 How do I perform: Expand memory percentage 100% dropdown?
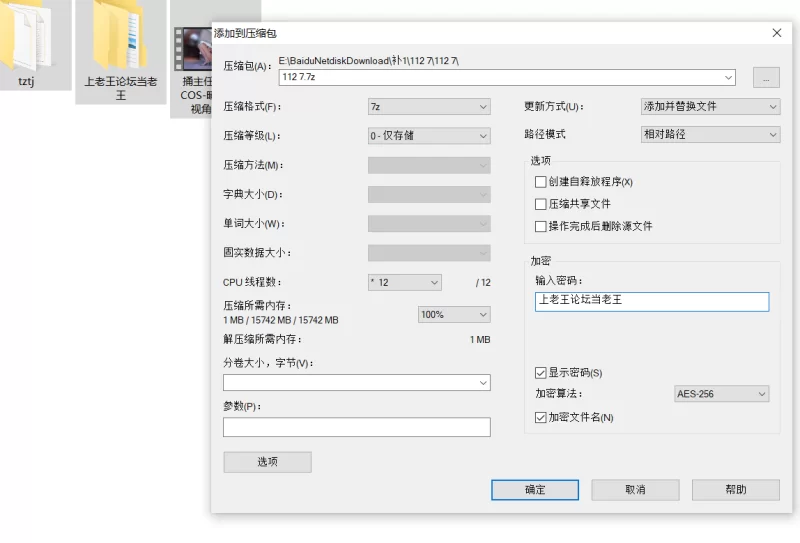(x=454, y=314)
